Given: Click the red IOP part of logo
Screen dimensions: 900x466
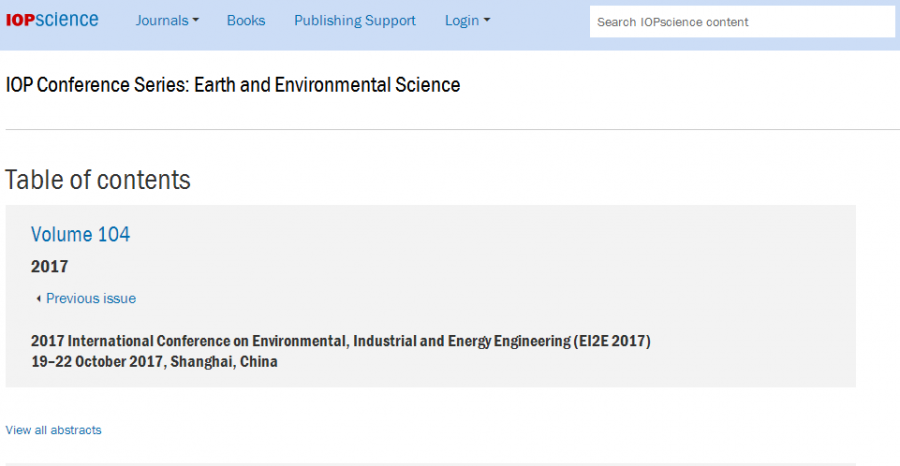Looking at the screenshot, I should (19, 20).
